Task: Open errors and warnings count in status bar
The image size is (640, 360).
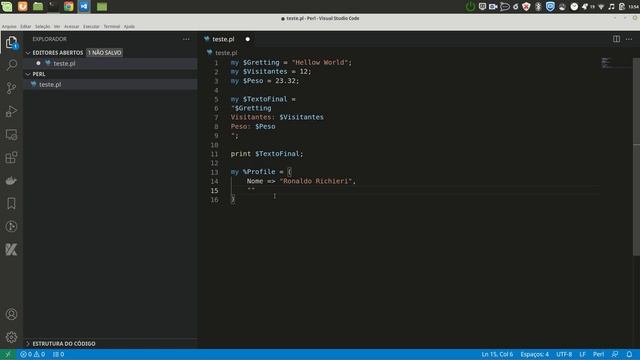Action: tap(33, 354)
